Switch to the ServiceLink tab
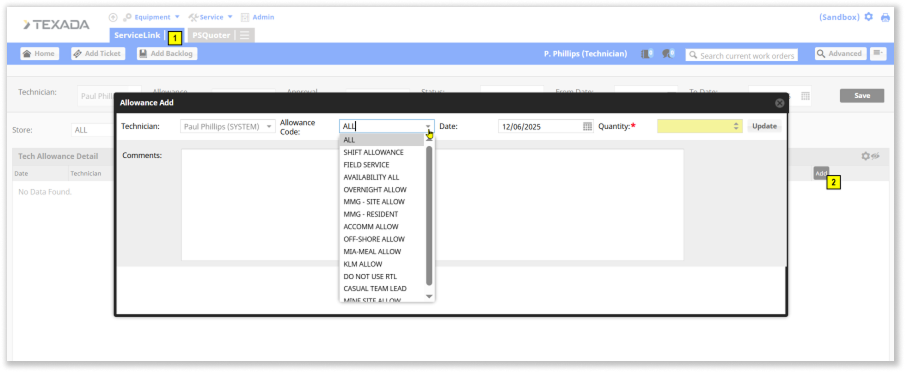Image resolution: width=905 pixels, height=372 pixels. pyautogui.click(x=137, y=35)
